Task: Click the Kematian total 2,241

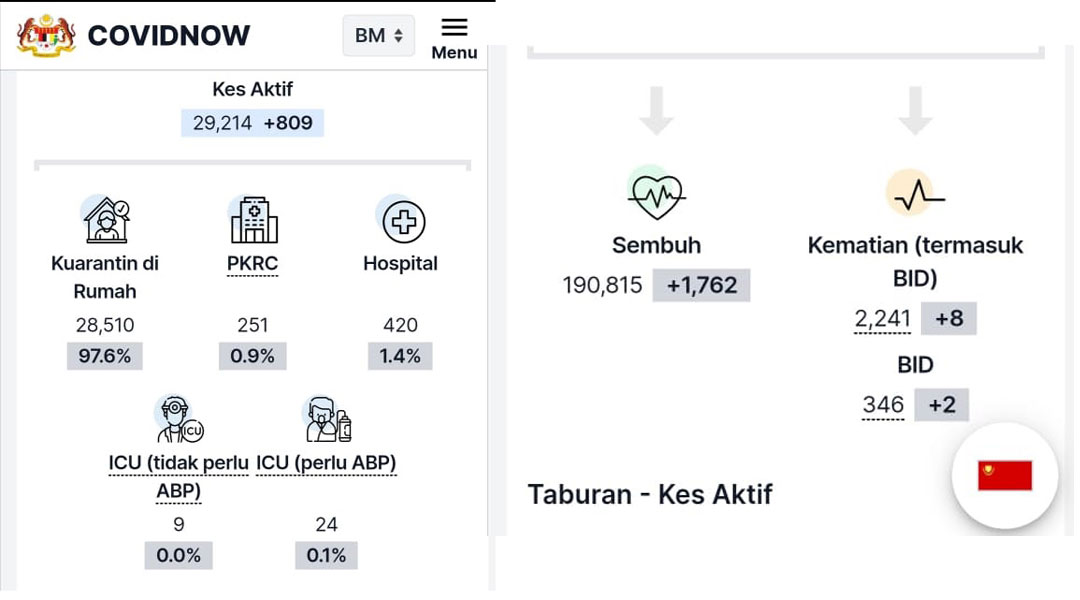Action: [x=882, y=318]
